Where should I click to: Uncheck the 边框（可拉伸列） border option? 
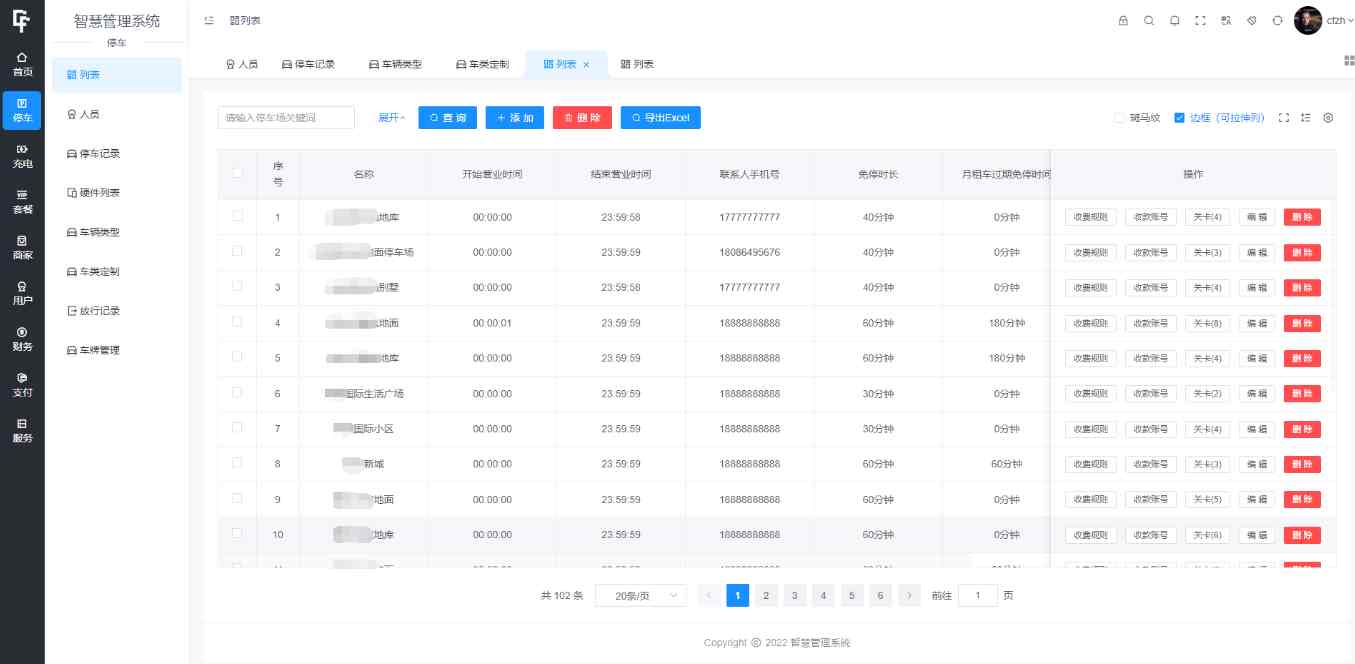1178,117
